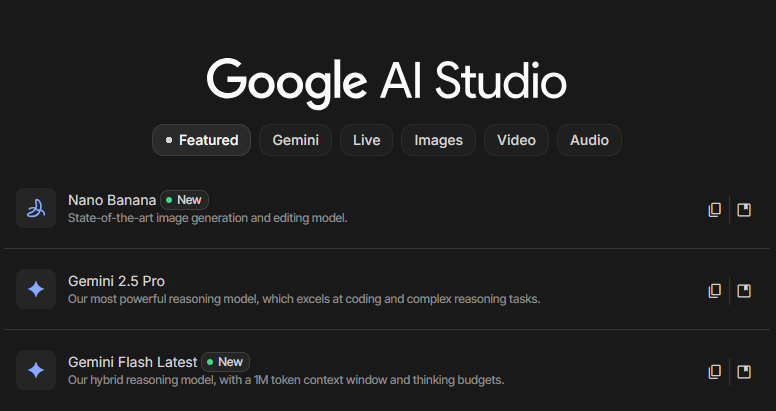
Task: Open the Images tab
Action: pyautogui.click(x=438, y=140)
